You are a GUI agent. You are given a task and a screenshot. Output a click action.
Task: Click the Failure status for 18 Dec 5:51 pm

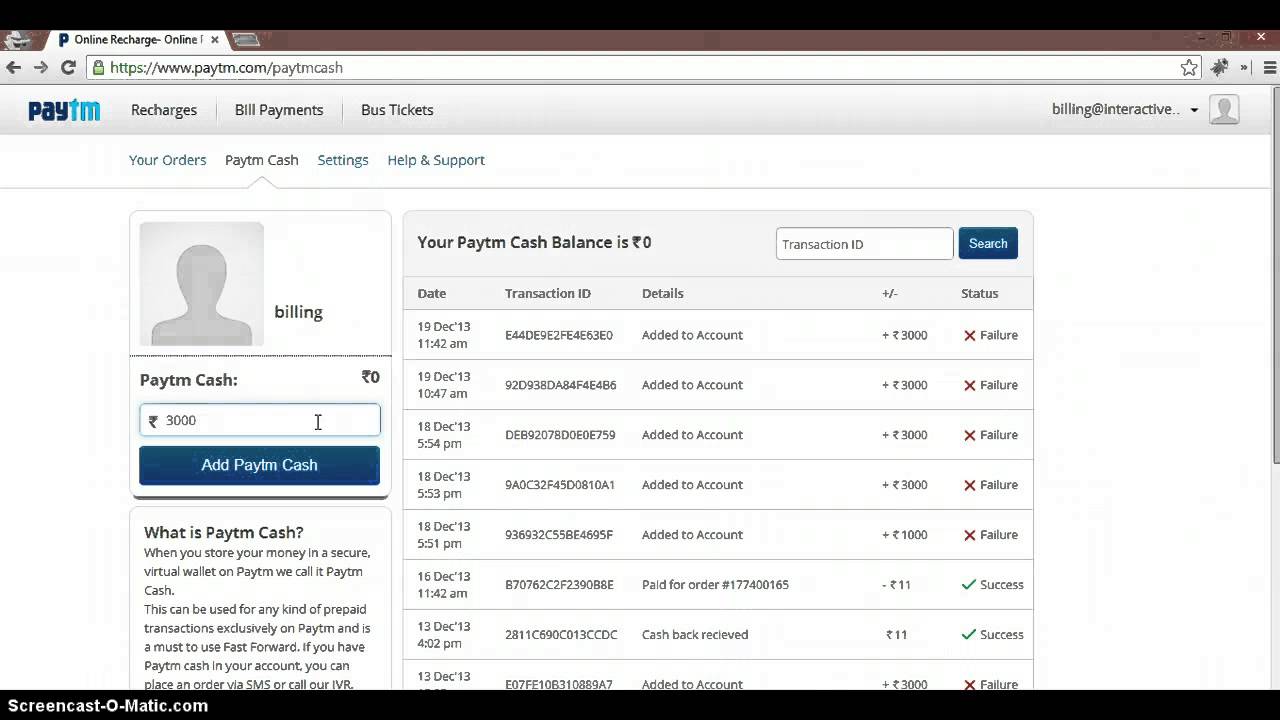[991, 535]
